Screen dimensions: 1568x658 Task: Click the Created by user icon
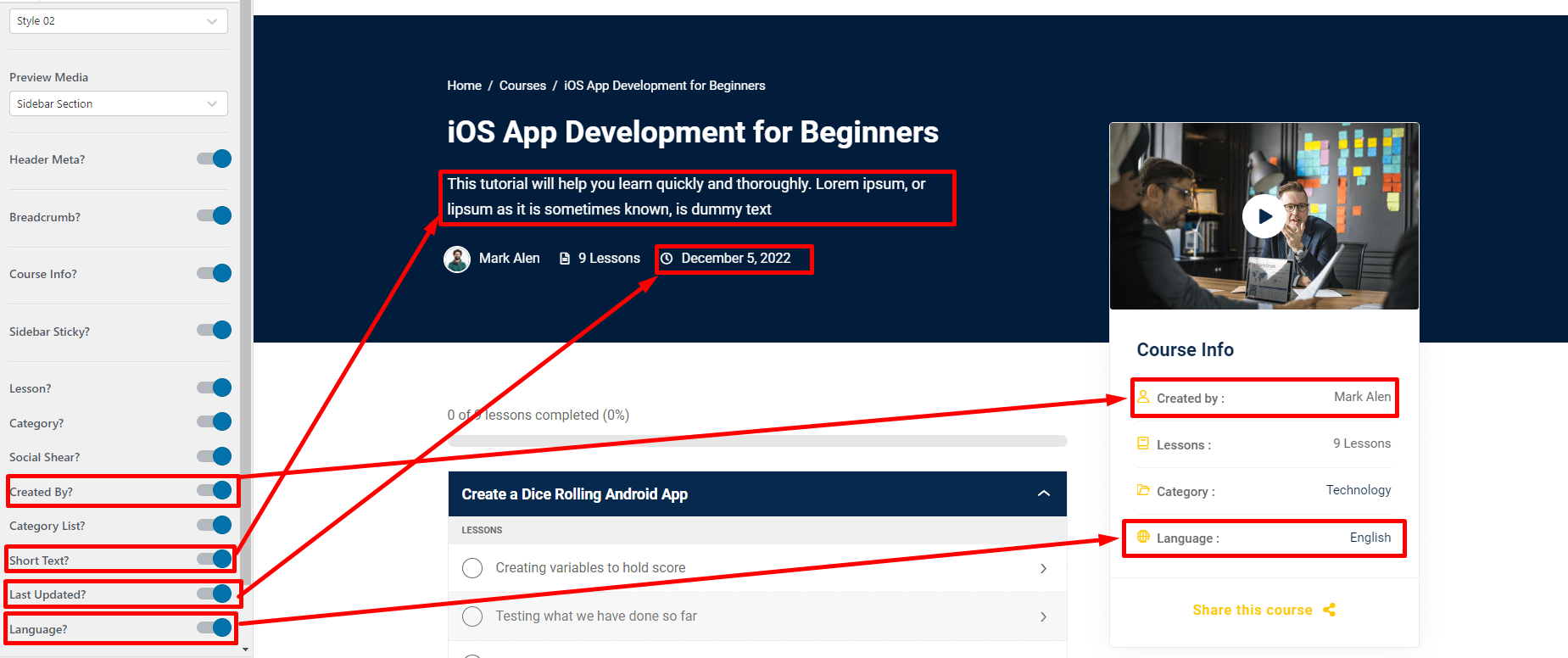click(1143, 397)
